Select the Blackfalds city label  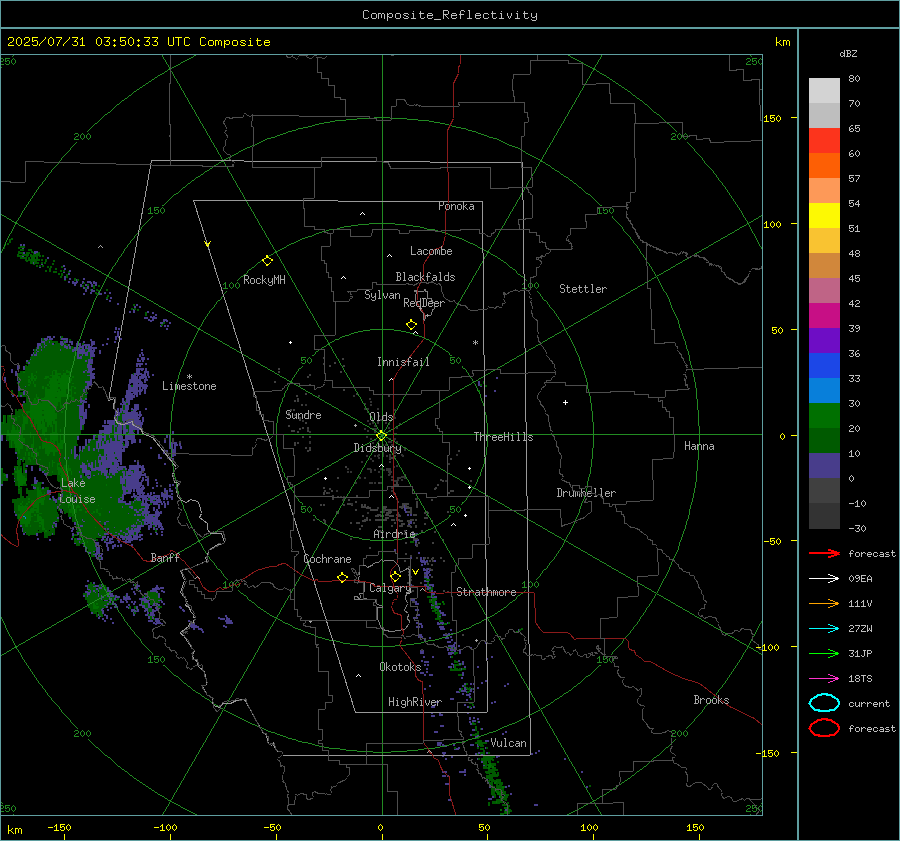425,277
